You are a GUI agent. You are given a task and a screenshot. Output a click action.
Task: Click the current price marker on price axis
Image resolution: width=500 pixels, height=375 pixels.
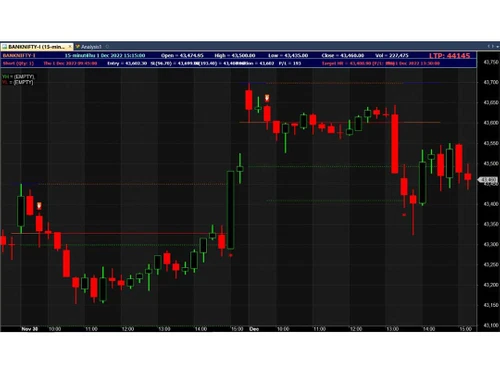point(488,180)
